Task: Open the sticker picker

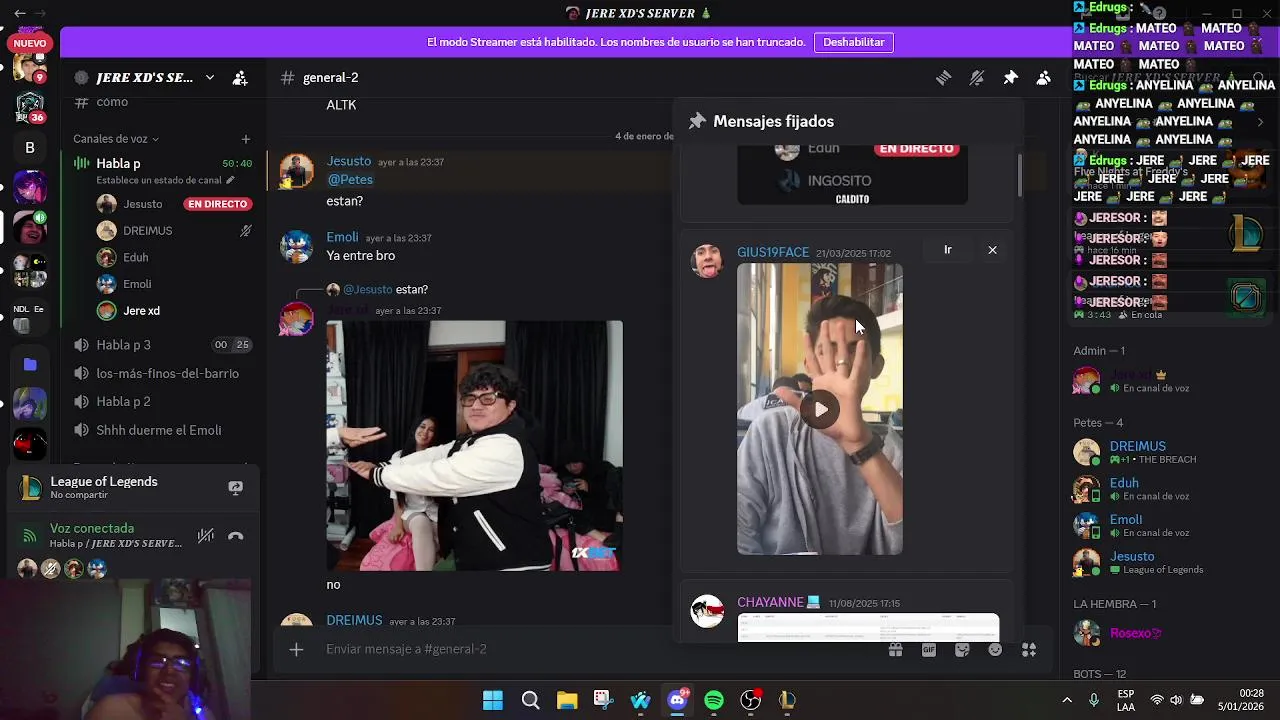Action: pyautogui.click(x=962, y=650)
